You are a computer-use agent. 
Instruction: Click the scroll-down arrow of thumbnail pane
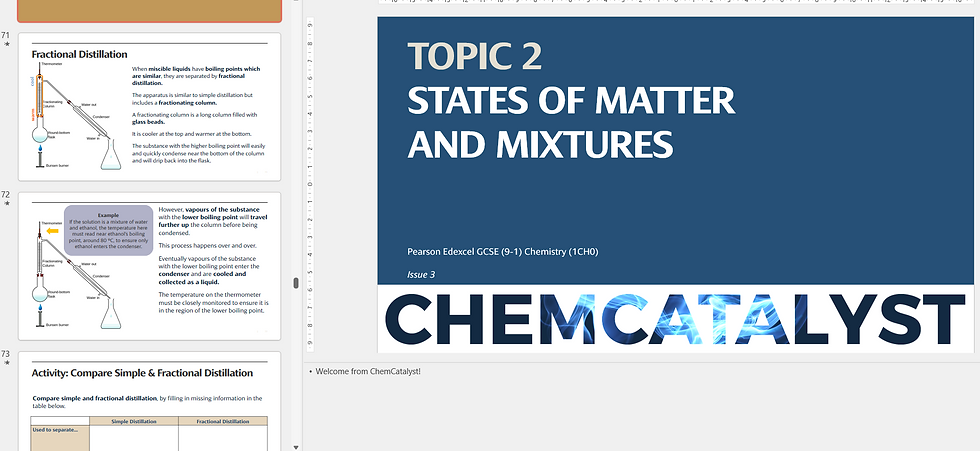(x=296, y=446)
